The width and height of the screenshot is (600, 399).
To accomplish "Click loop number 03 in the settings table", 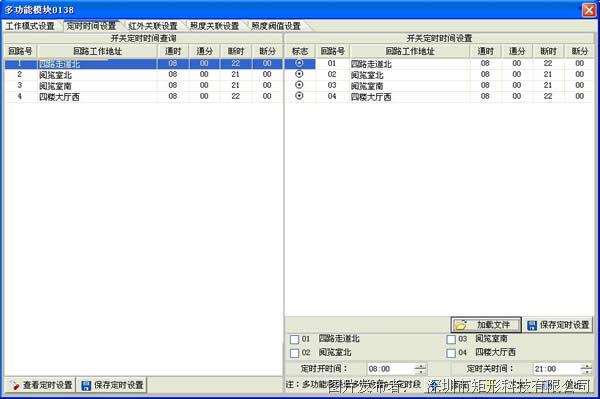I will (x=332, y=85).
